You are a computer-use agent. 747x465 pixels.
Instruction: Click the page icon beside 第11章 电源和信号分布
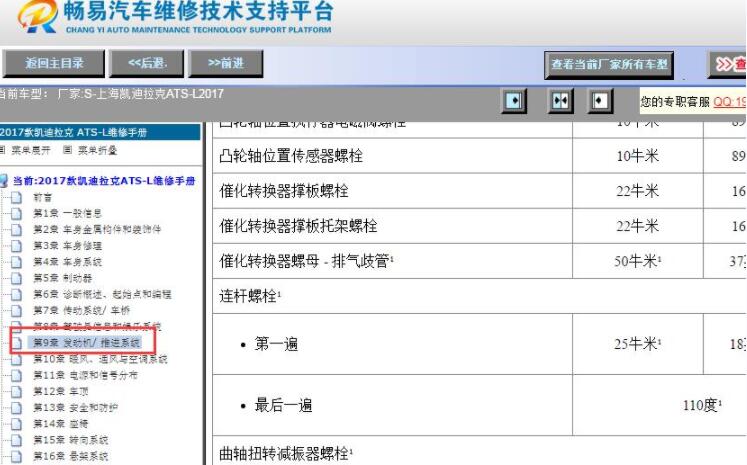click(x=16, y=375)
